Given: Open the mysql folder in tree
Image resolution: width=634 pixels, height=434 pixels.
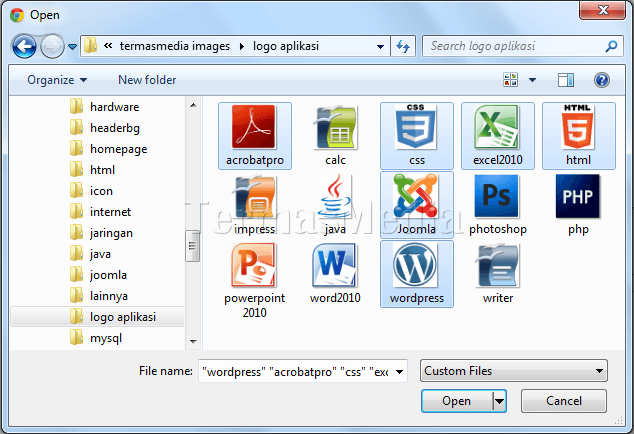Looking at the screenshot, I should 96,338.
